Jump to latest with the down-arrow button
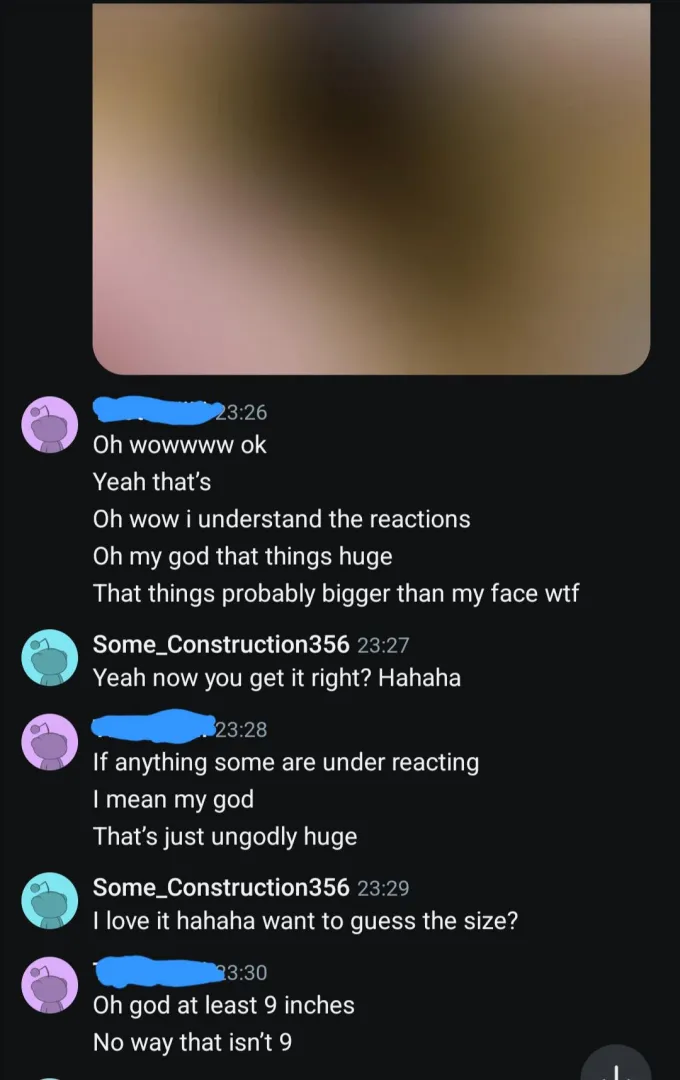Screen dimensions: 680x1080 click(x=616, y=1064)
